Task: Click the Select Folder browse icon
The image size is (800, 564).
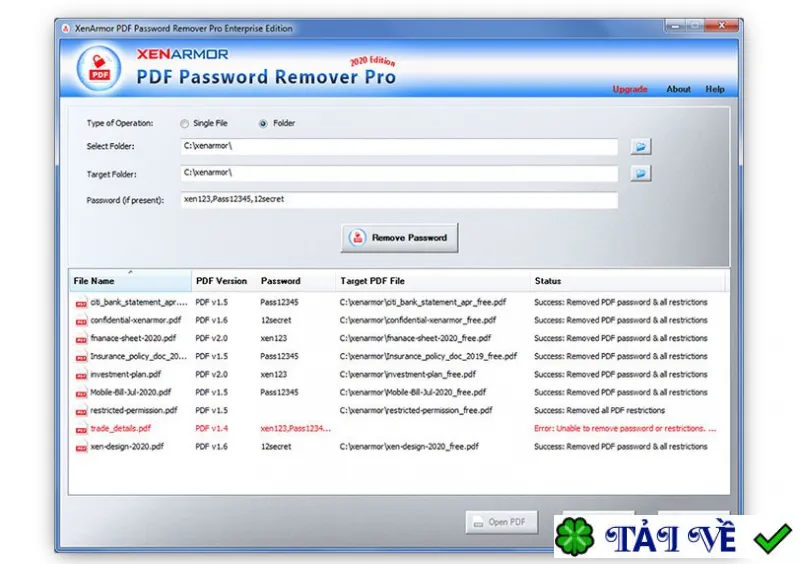Action: (640, 146)
